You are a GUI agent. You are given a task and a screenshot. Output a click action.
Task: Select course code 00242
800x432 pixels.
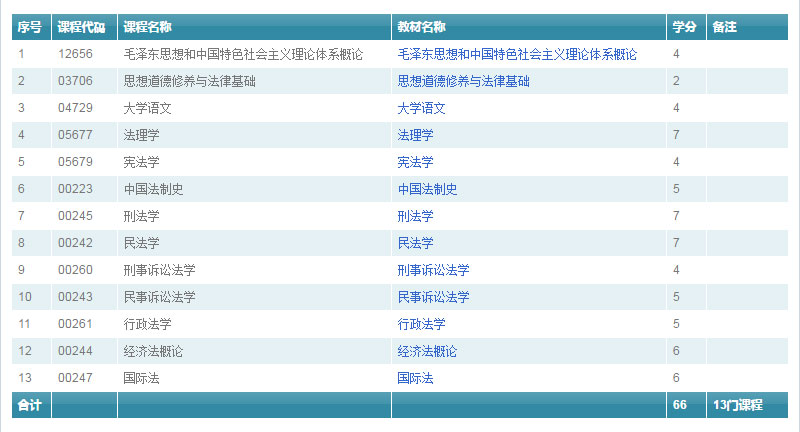[76, 243]
